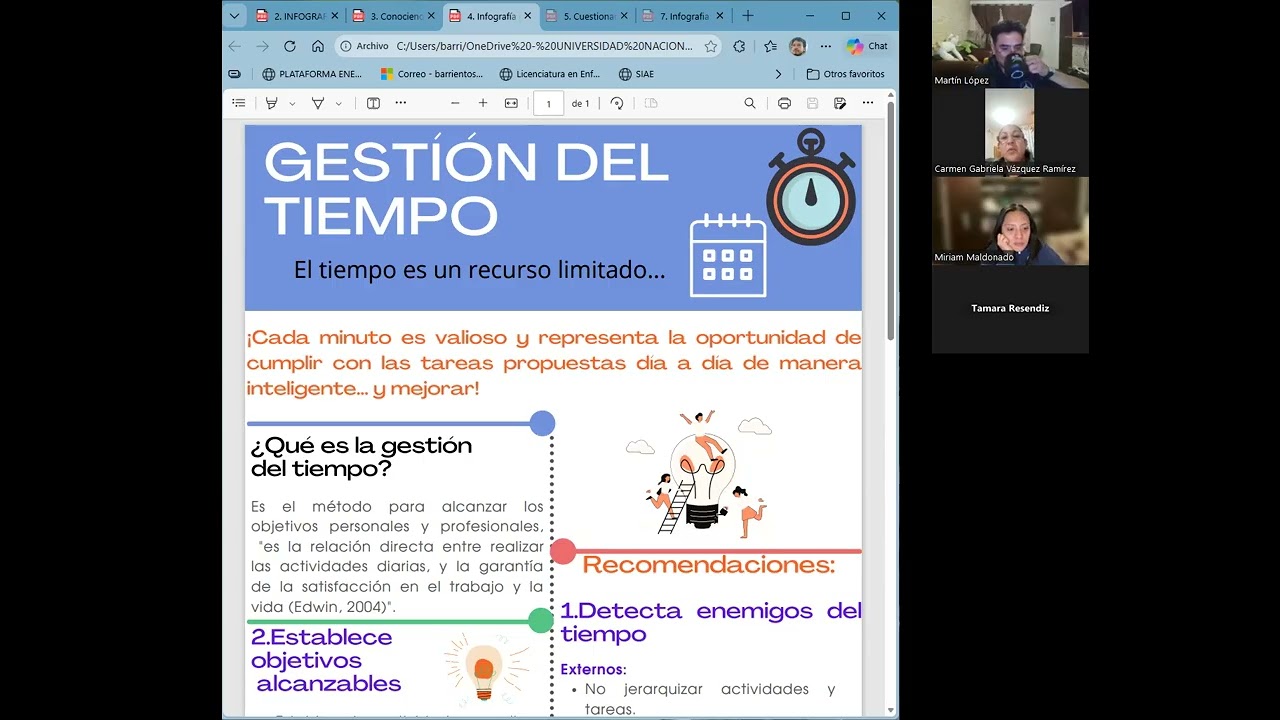Rotate the PDF page
This screenshot has width=1280, height=720.
pyautogui.click(x=617, y=103)
